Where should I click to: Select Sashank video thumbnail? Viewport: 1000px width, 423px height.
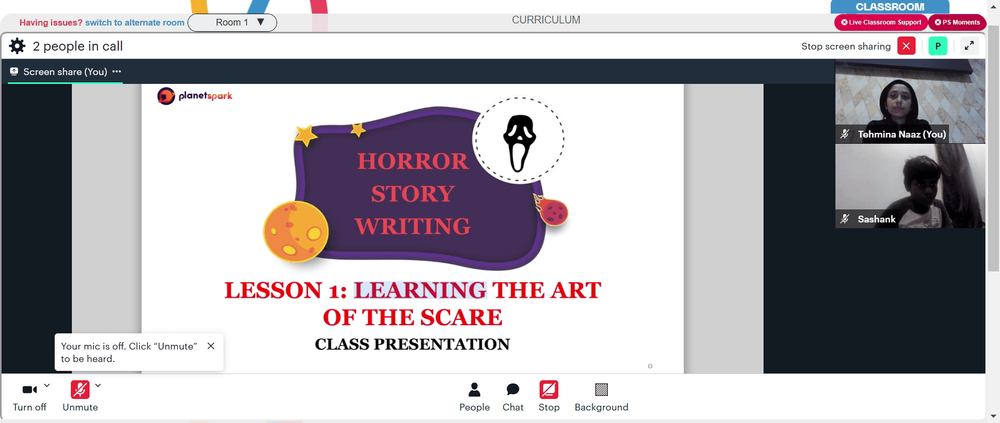(x=910, y=186)
